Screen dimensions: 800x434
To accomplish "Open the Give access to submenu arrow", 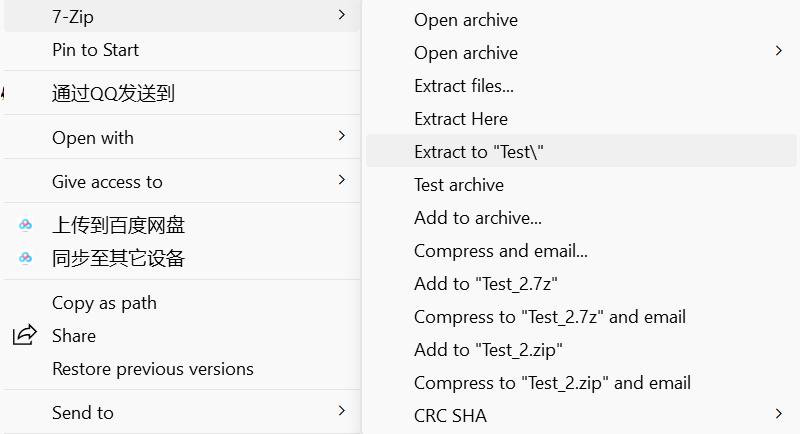I will 342,180.
